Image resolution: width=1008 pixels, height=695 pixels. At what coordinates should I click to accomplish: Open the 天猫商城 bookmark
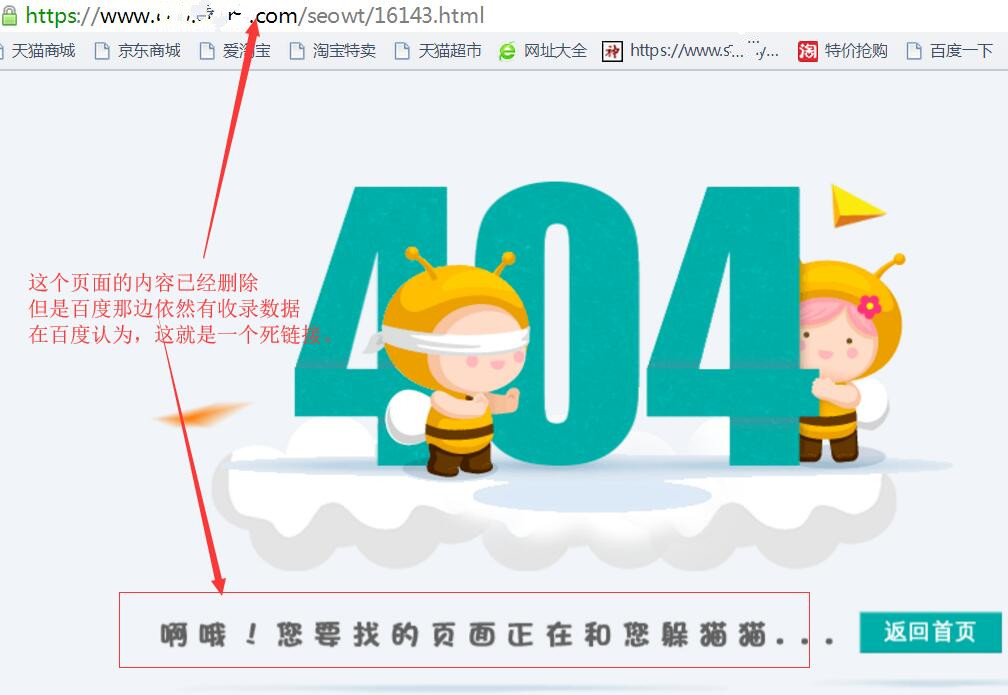coord(42,51)
